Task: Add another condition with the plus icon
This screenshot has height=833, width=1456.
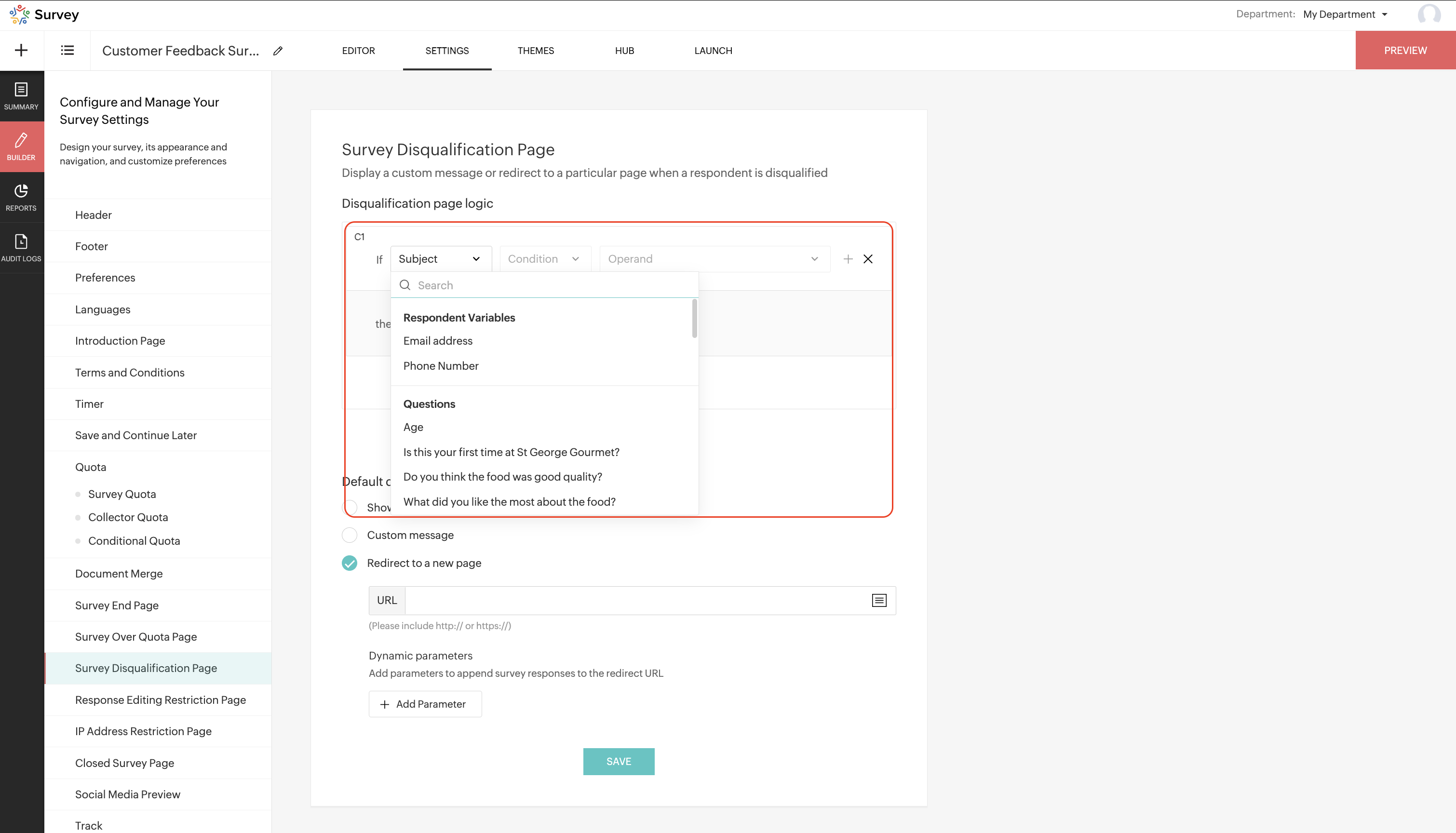Action: (848, 259)
